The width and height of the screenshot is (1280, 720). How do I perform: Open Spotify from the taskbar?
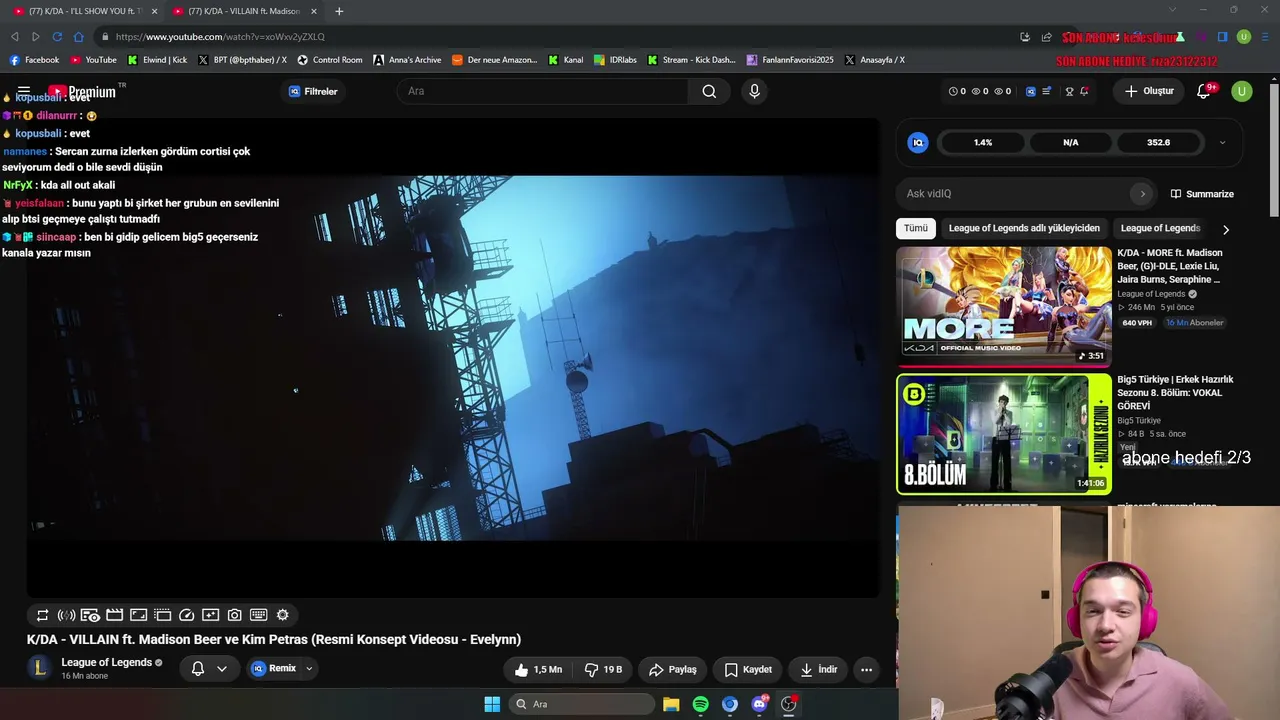pyautogui.click(x=700, y=704)
